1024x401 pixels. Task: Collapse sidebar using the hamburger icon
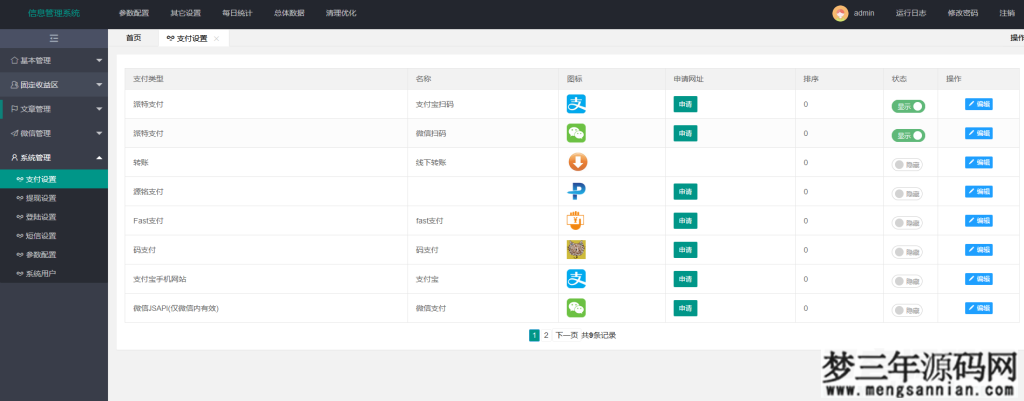54,38
